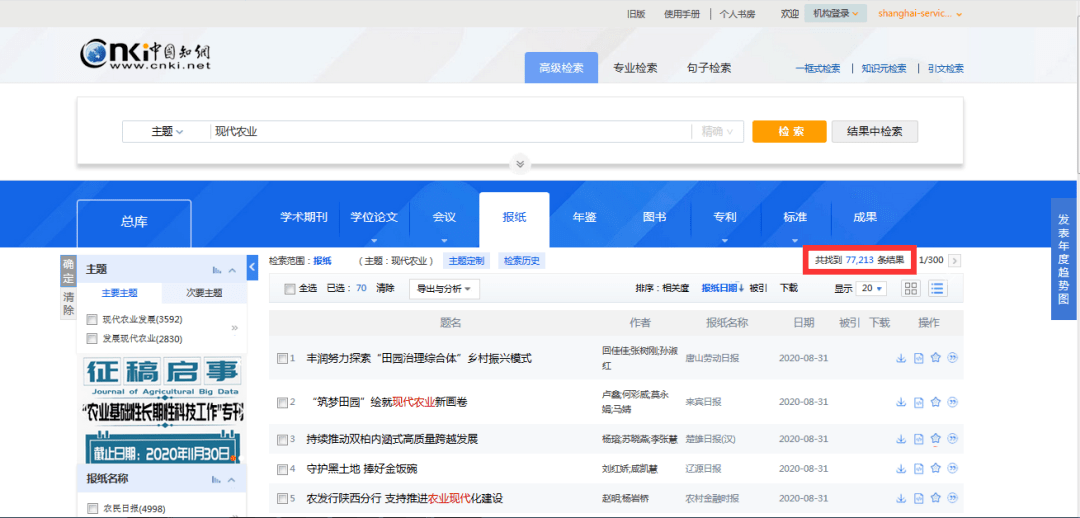Screen dimensions: 1080x518
Task: Click the 结果中检索 button
Action: pos(874,131)
